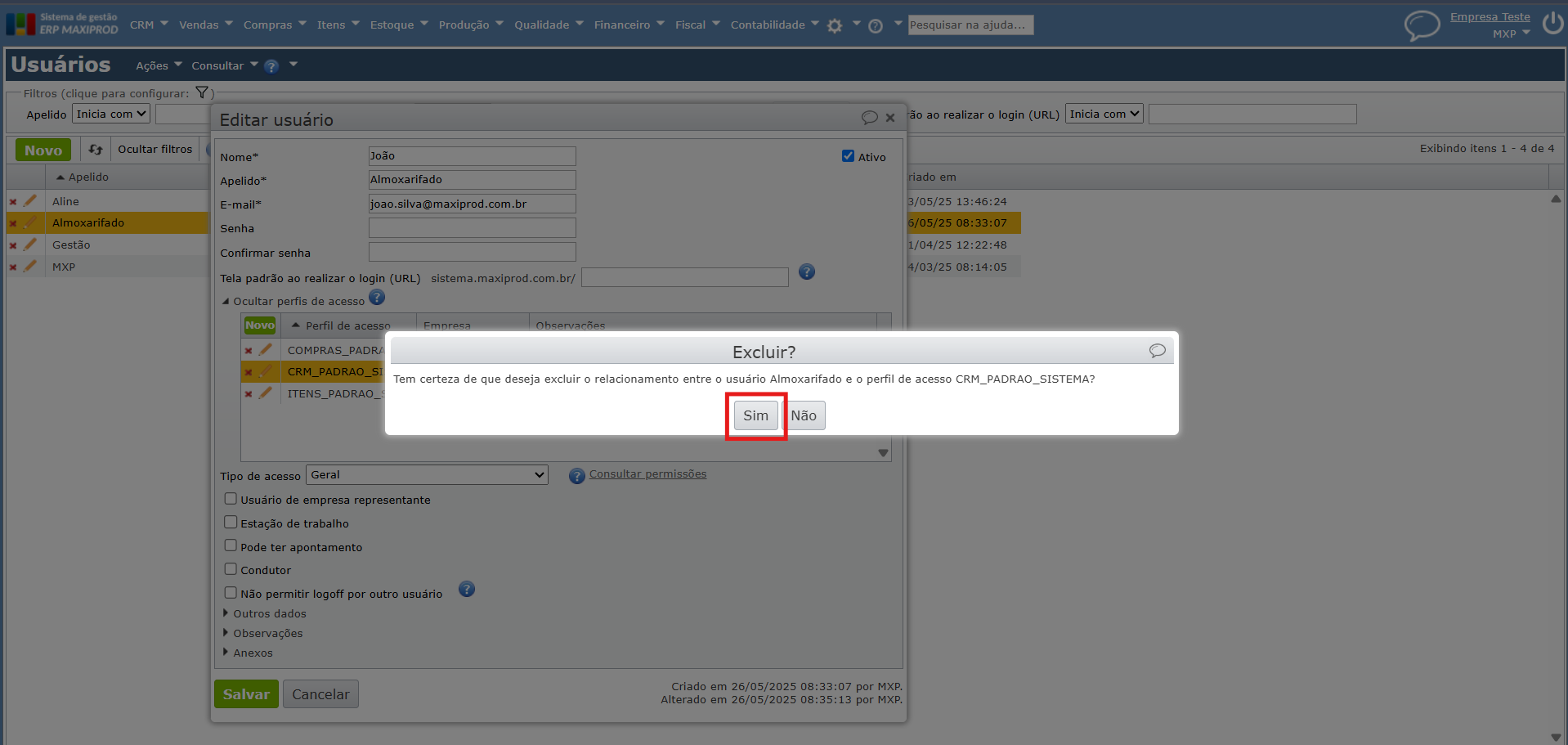Open login URL filter operator dropdown
The image size is (1568, 745).
click(x=1104, y=114)
